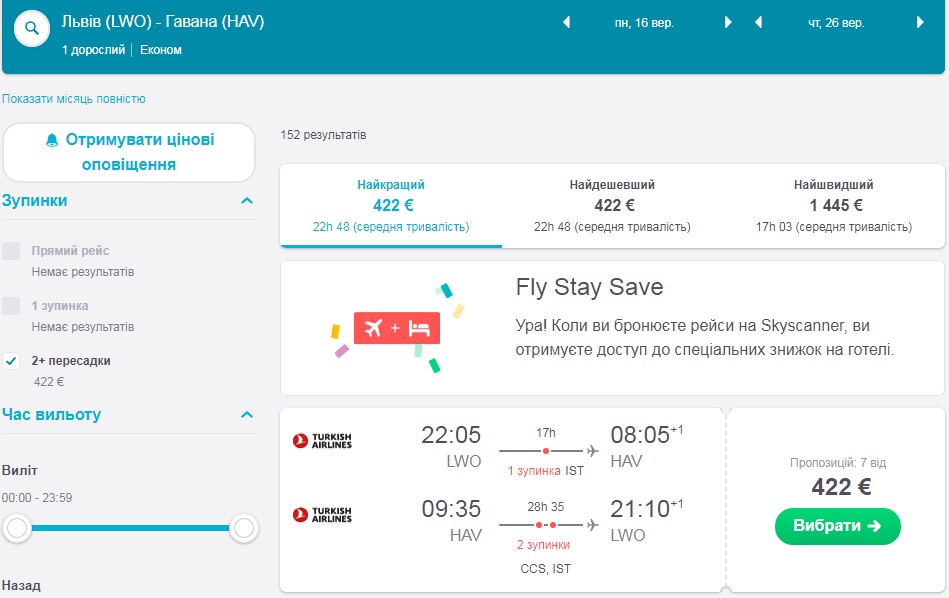Collapse the Зупинки filter section
Viewport: 949px width, 598px height.
(x=246, y=201)
